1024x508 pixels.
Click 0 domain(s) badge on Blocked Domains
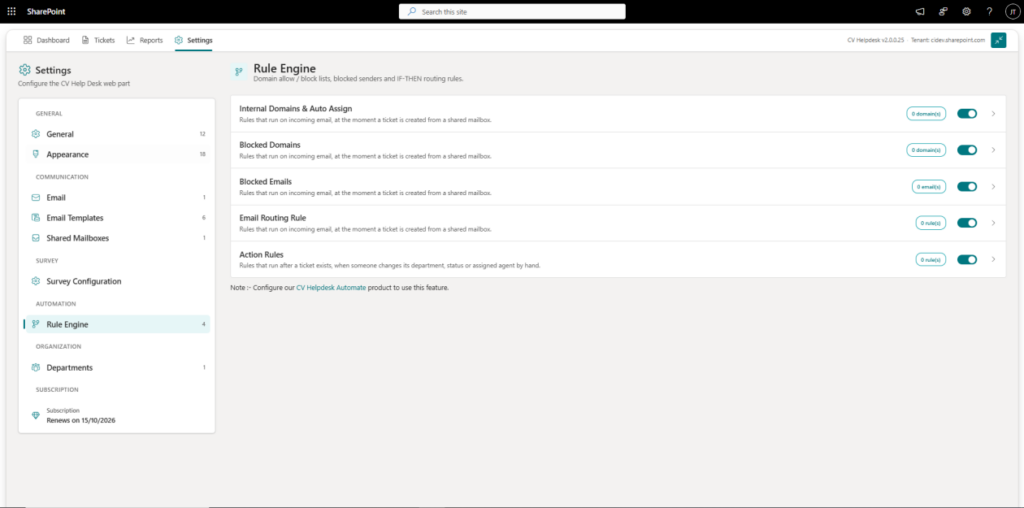(x=925, y=150)
